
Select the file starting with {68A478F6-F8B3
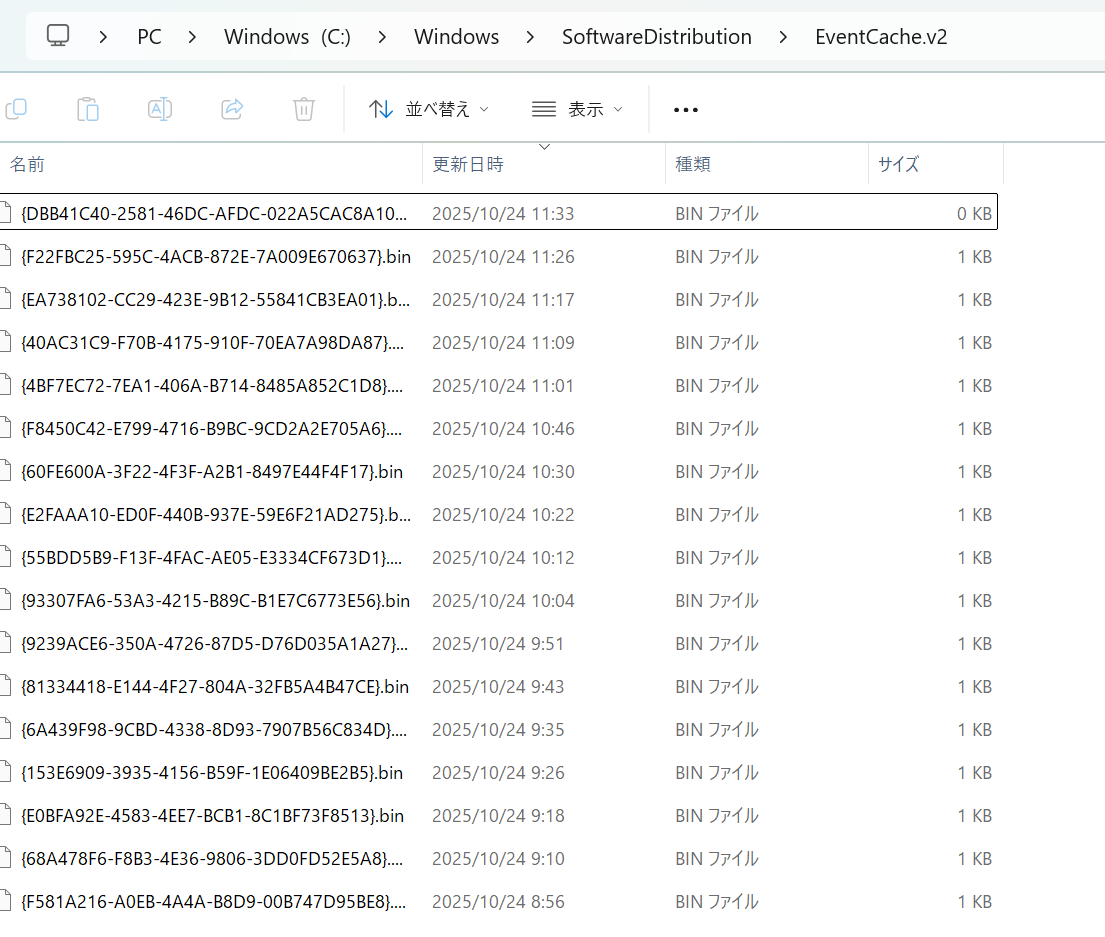click(499, 858)
